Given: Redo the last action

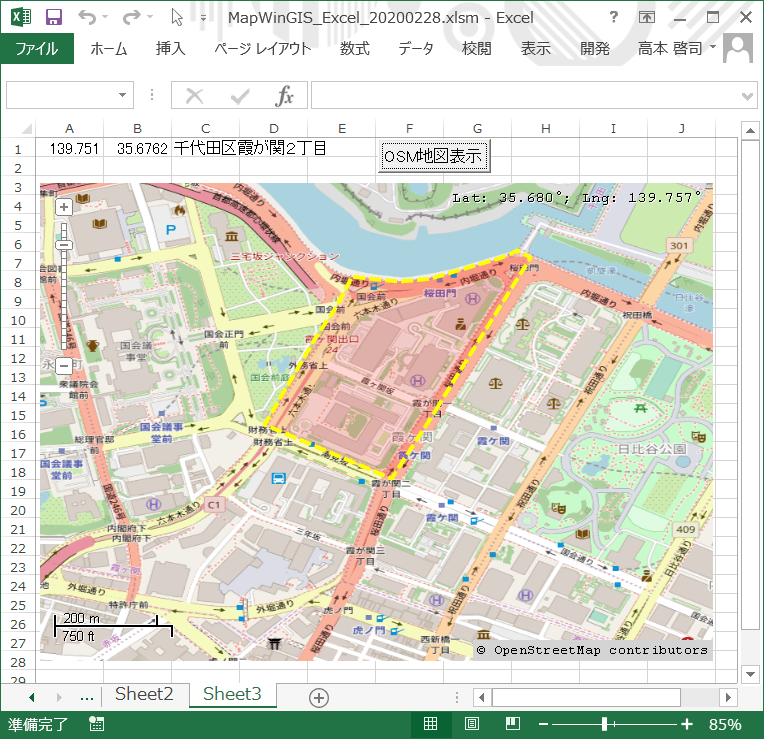Looking at the screenshot, I should pyautogui.click(x=132, y=18).
